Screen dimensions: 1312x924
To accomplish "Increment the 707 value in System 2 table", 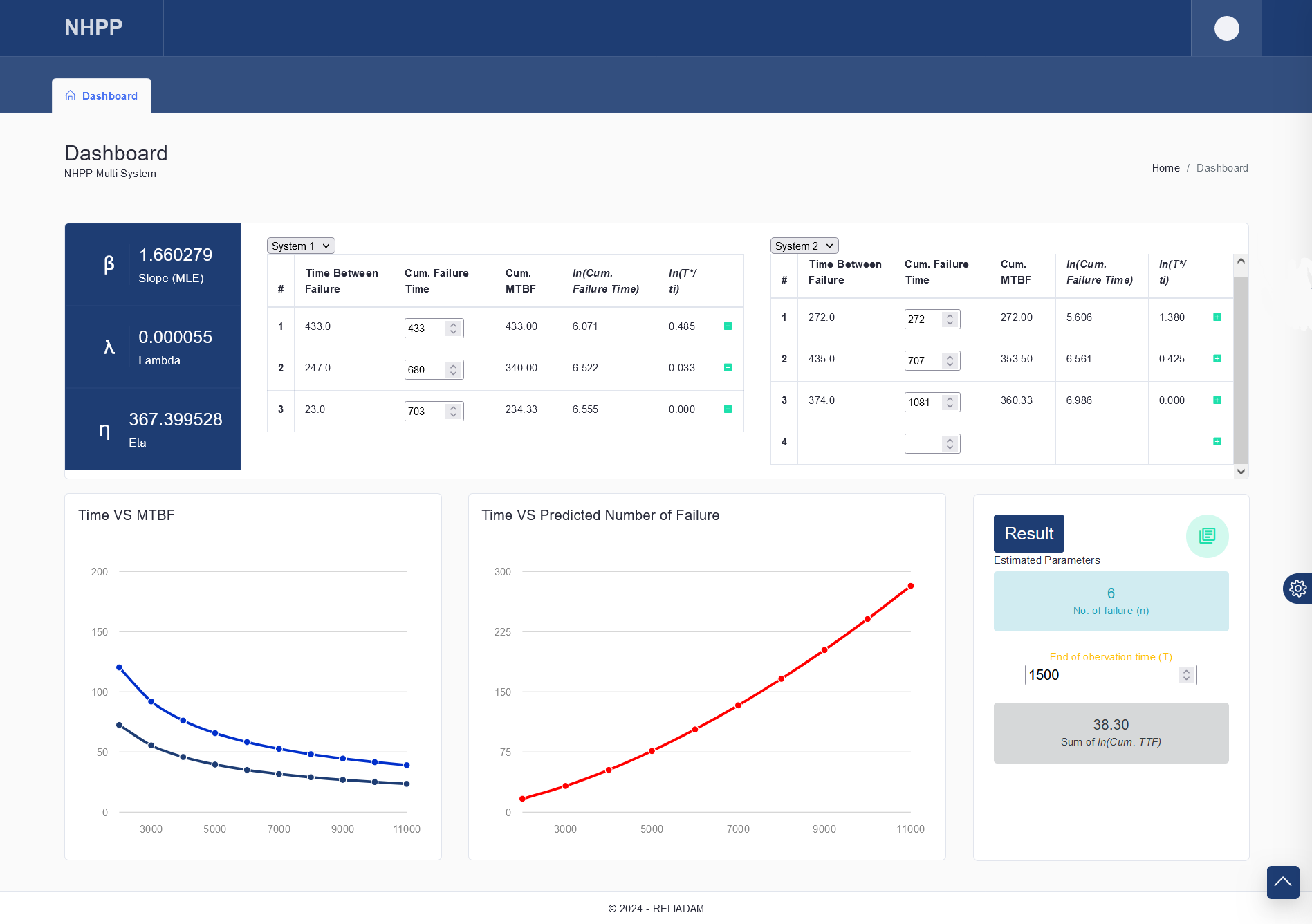I will coord(951,357).
